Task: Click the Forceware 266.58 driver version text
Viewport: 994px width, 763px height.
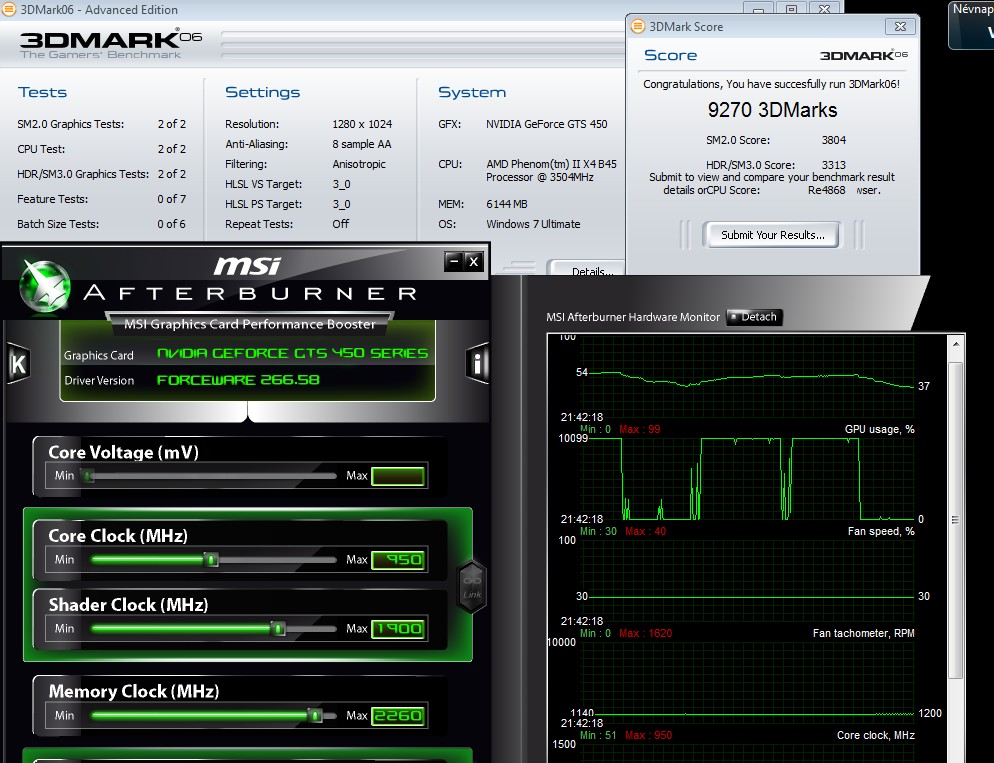Action: 238,380
